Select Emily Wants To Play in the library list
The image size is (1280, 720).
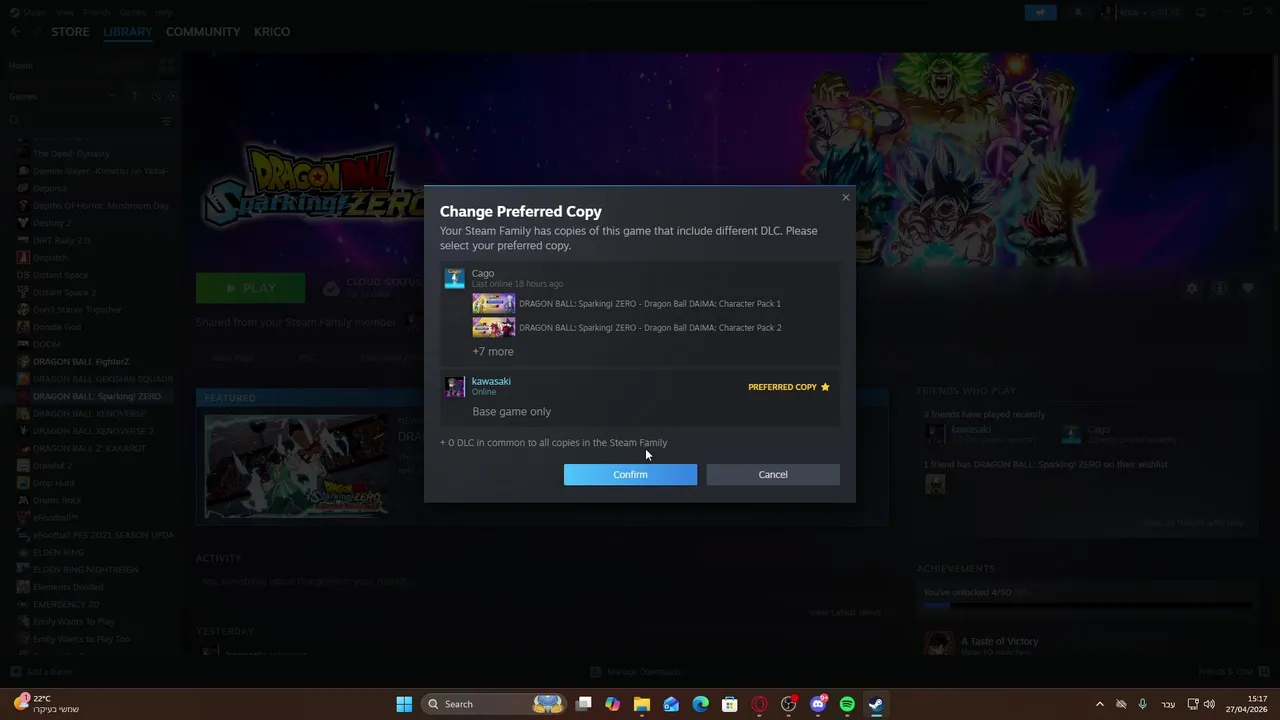pyautogui.click(x=74, y=621)
